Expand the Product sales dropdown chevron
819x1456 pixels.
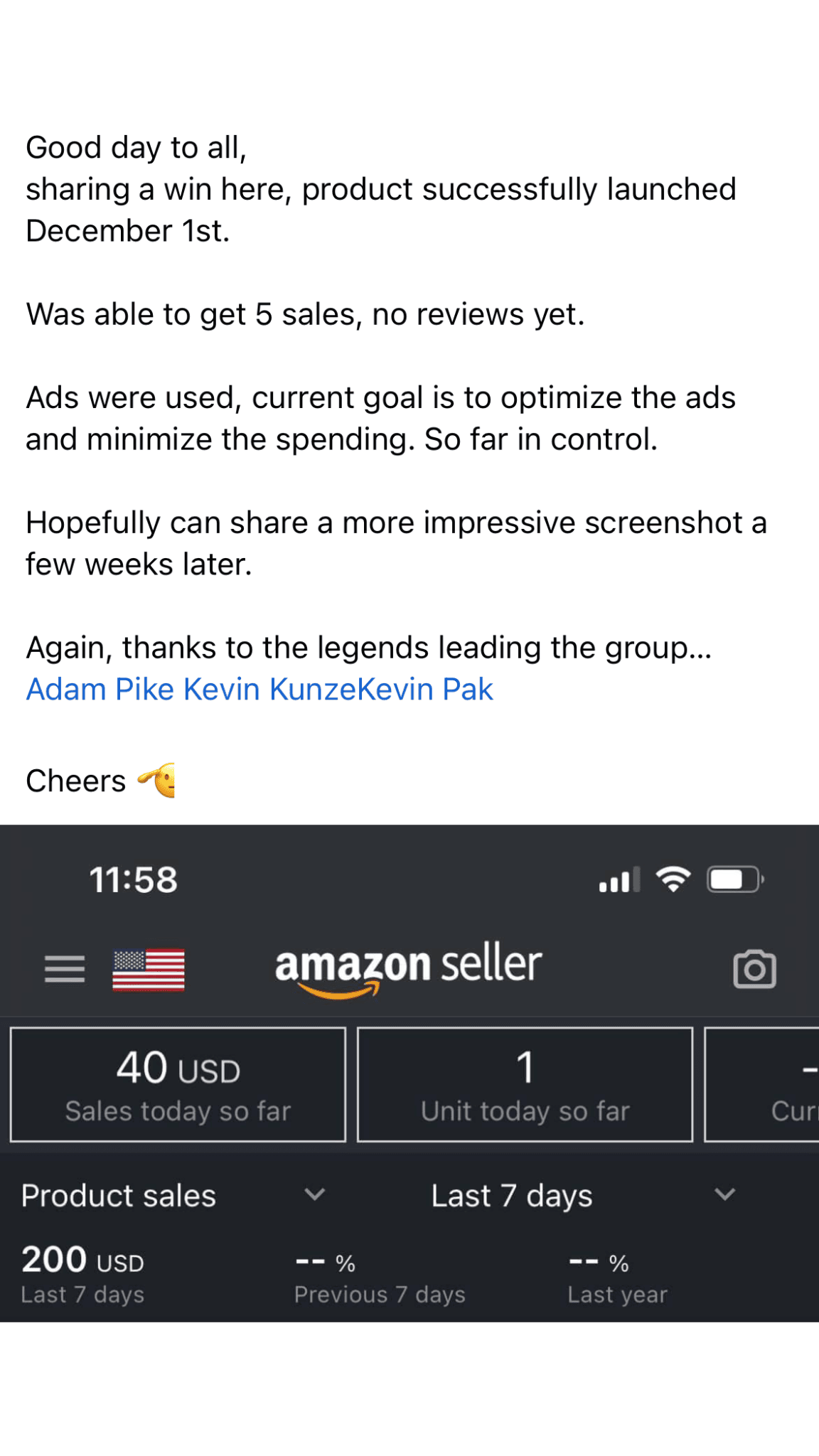(314, 1194)
